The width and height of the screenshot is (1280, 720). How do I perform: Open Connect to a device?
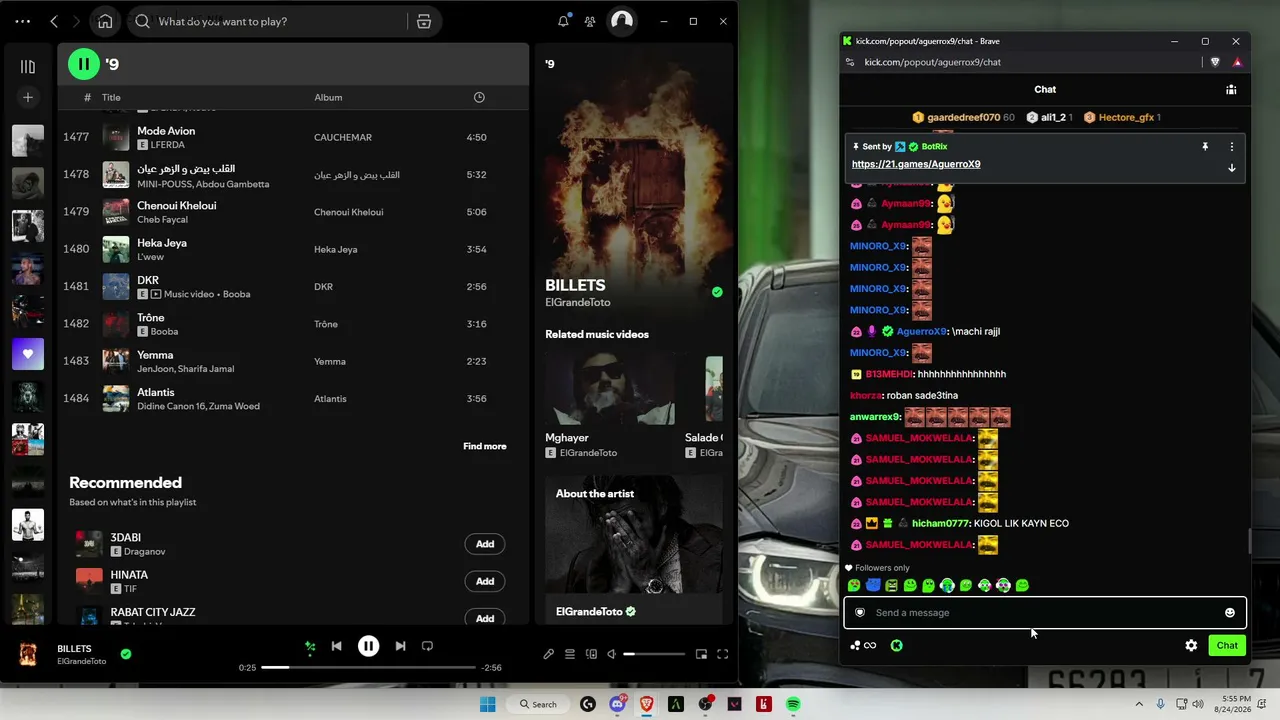pos(591,654)
